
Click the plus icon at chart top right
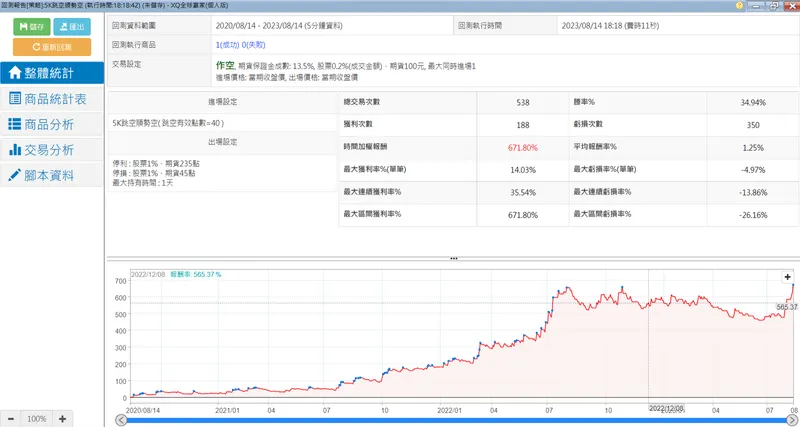coord(788,277)
